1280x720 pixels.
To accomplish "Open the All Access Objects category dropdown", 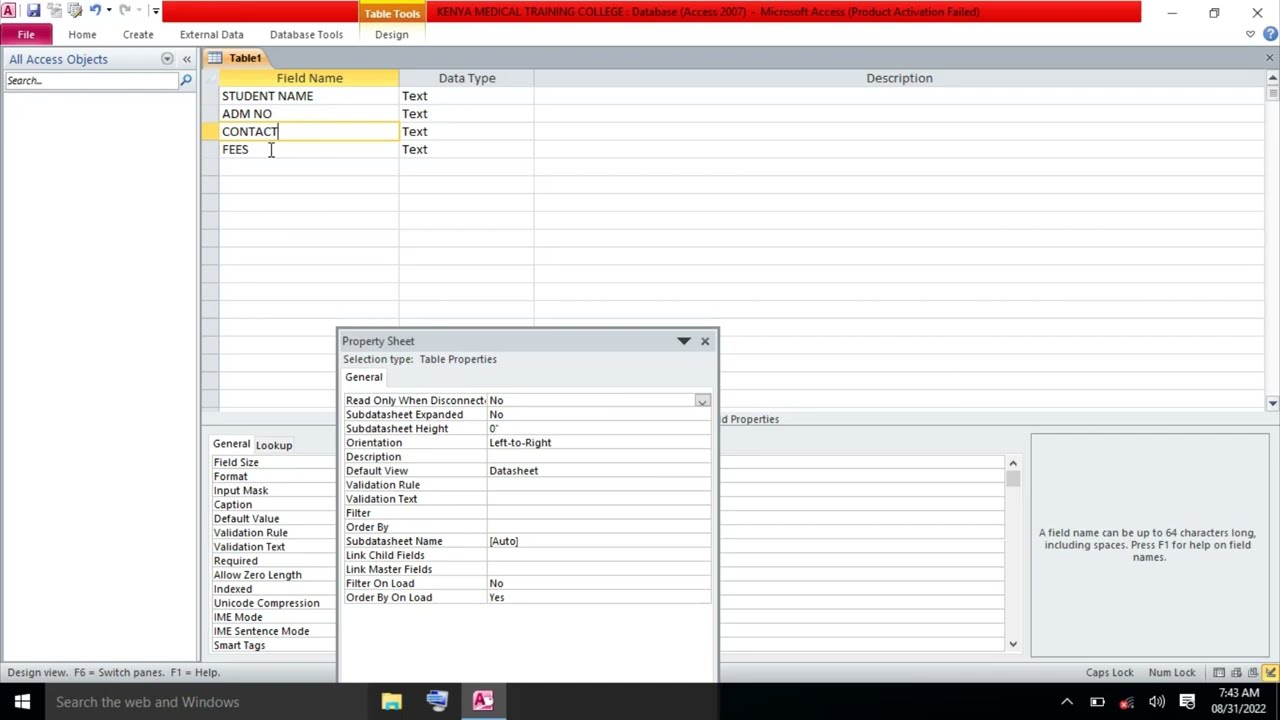I will (167, 59).
